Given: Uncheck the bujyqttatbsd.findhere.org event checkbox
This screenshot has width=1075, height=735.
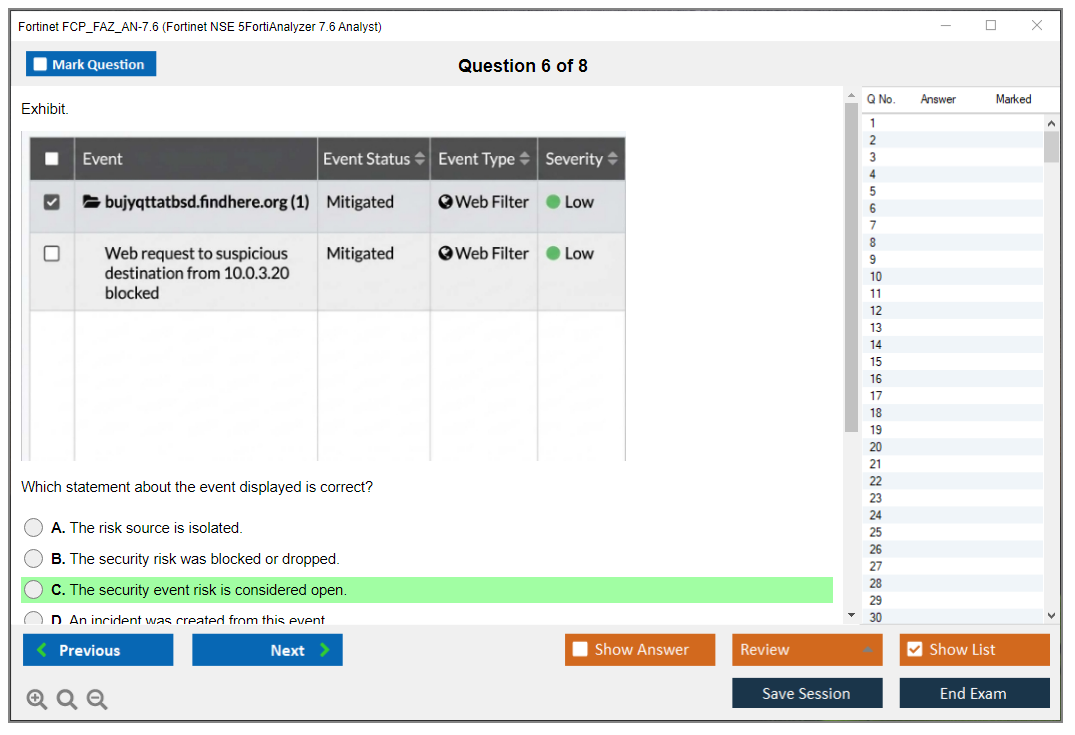Looking at the screenshot, I should click(x=51, y=202).
